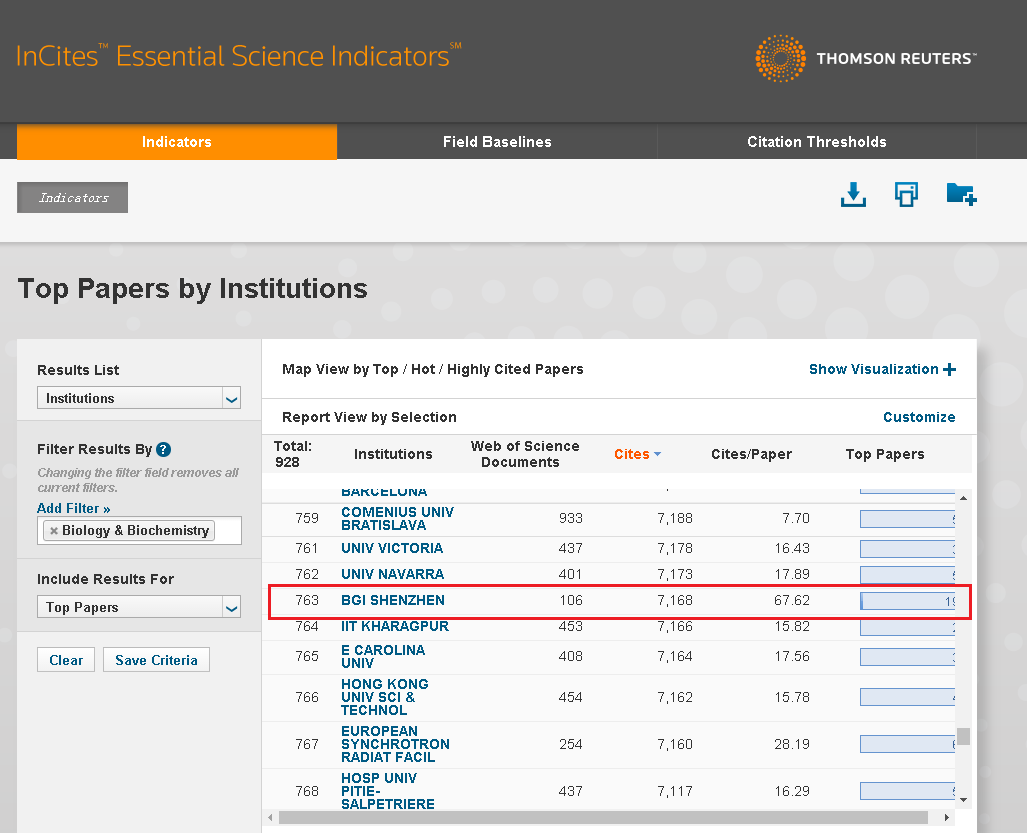1027x833 pixels.
Task: Click the rank number 766
Action: (x=307, y=697)
